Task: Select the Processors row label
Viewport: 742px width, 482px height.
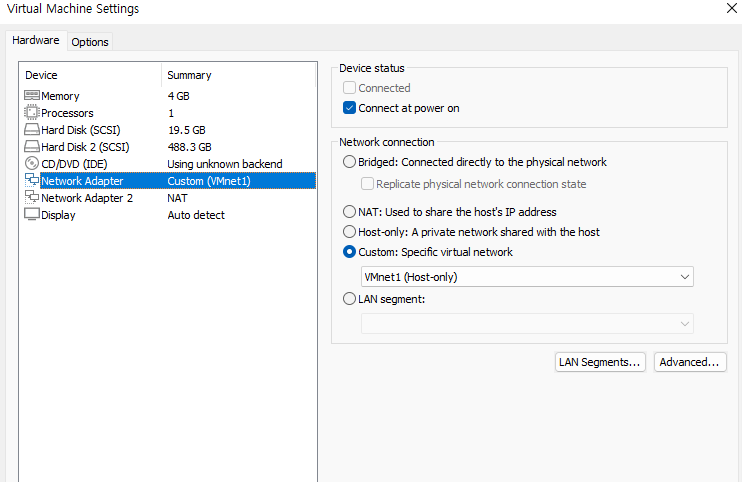Action: 67,113
